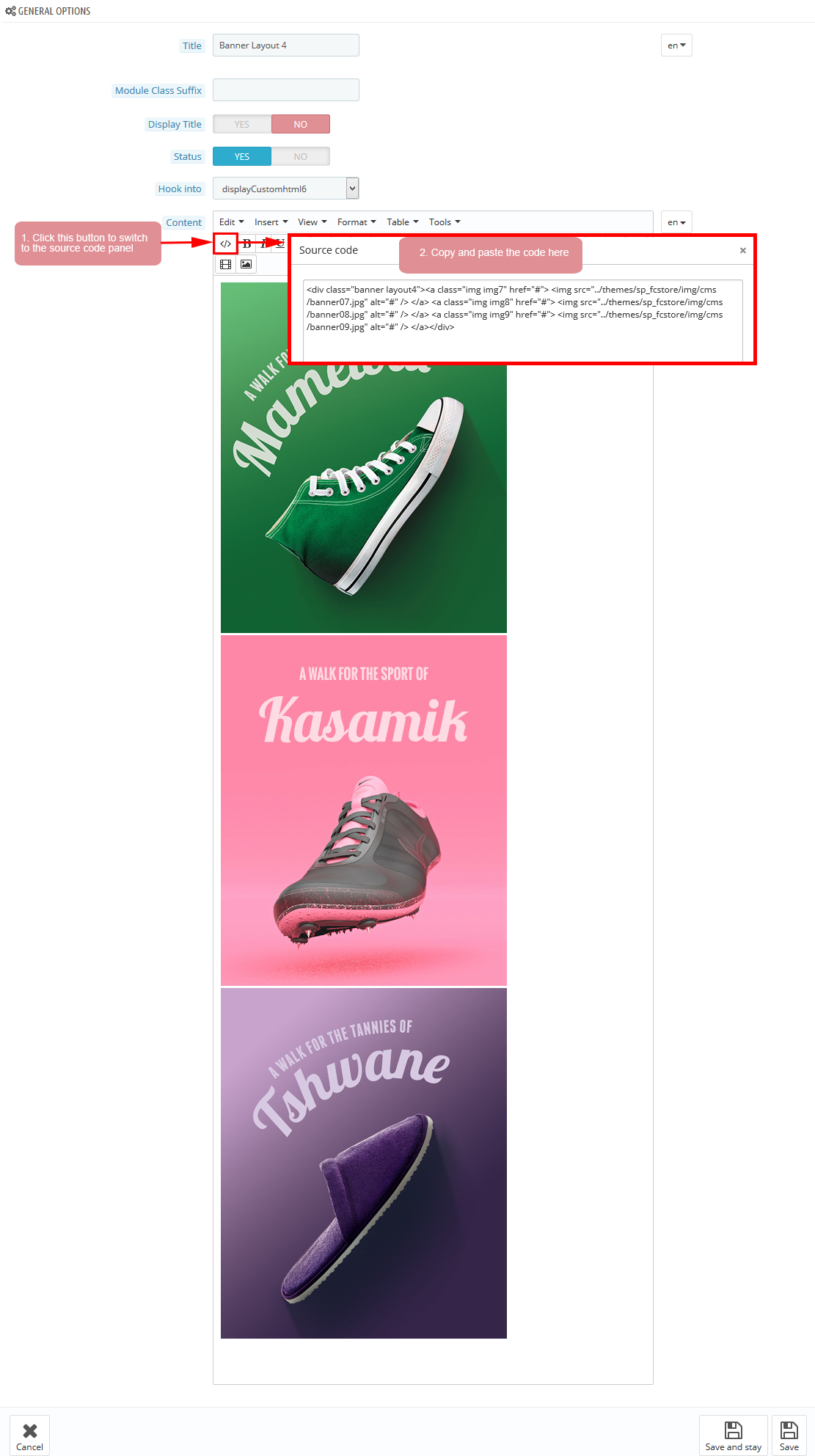Viewport: 815px width, 1456px height.
Task: Click the Cancel X icon
Action: point(30,1430)
